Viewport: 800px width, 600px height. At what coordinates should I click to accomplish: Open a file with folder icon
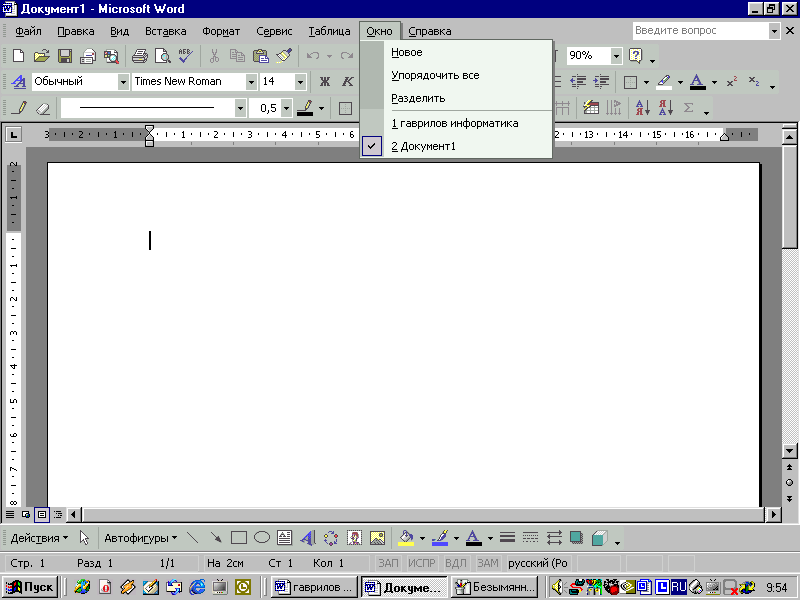click(42, 55)
